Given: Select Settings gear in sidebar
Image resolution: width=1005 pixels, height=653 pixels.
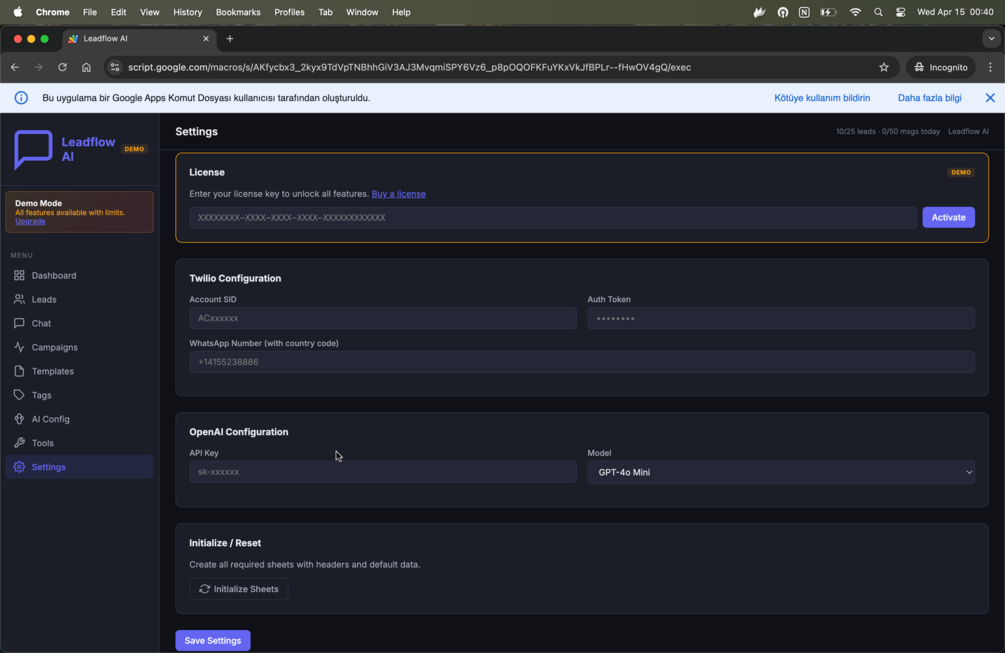Looking at the screenshot, I should (x=19, y=467).
